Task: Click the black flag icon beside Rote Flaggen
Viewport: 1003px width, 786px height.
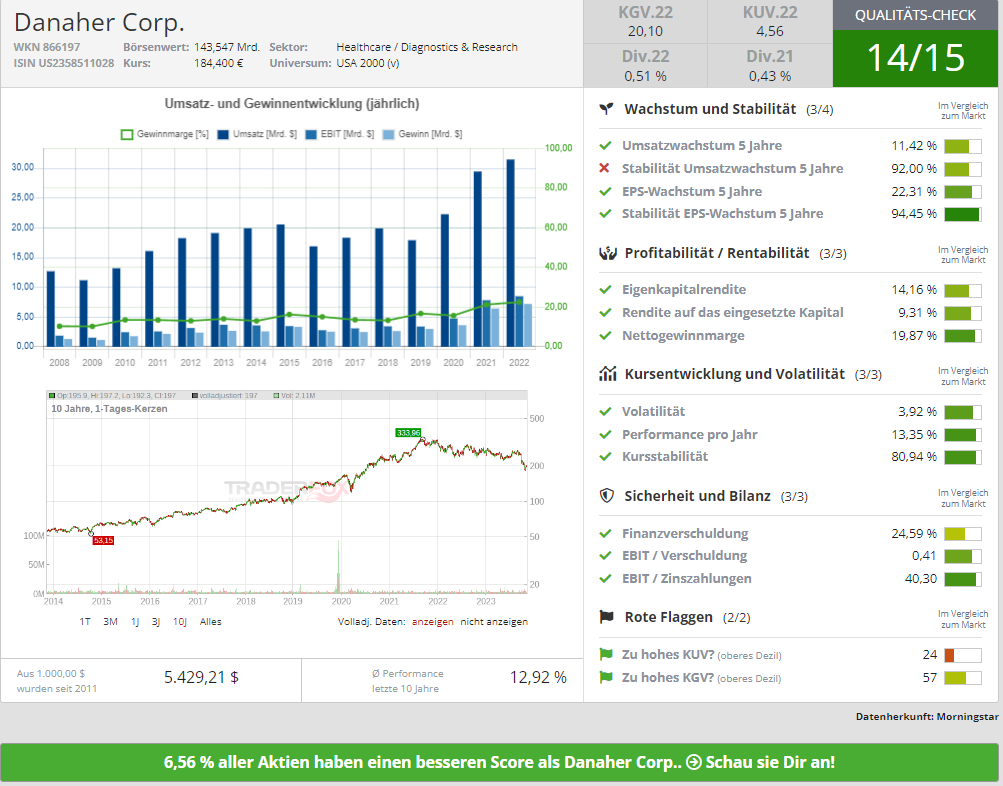Action: click(606, 617)
